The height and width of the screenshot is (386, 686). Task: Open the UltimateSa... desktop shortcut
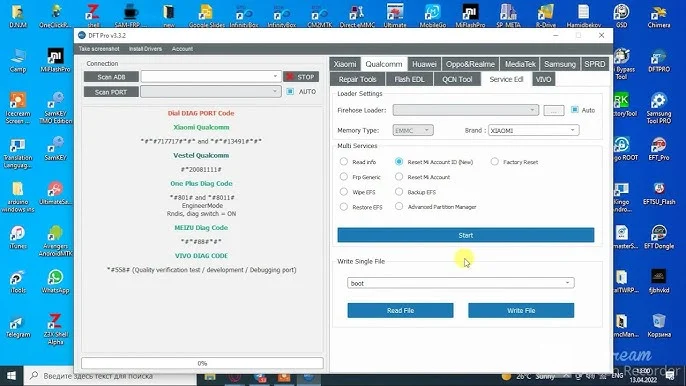[56, 193]
